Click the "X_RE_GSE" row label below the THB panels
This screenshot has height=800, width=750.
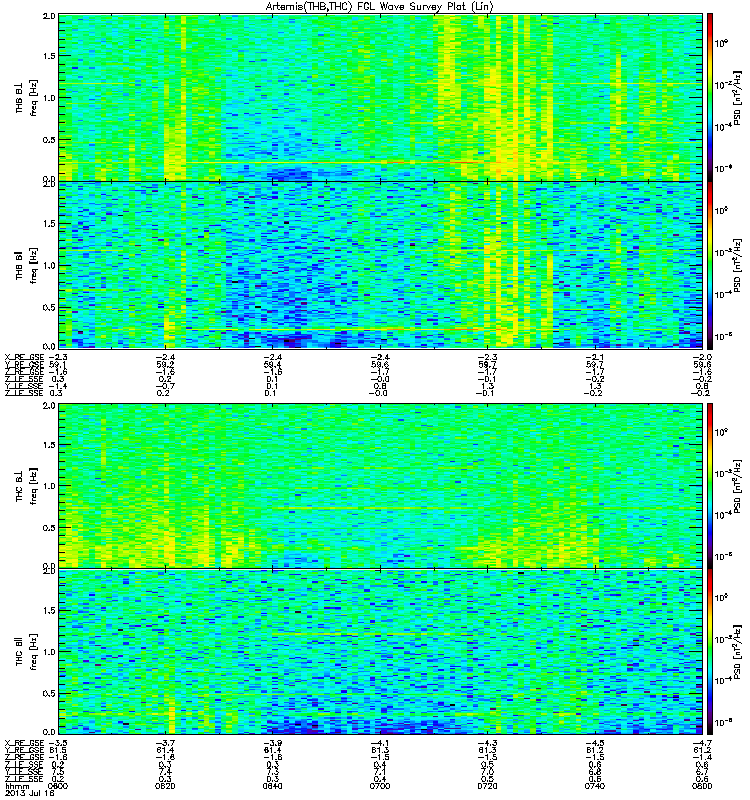tap(24, 357)
